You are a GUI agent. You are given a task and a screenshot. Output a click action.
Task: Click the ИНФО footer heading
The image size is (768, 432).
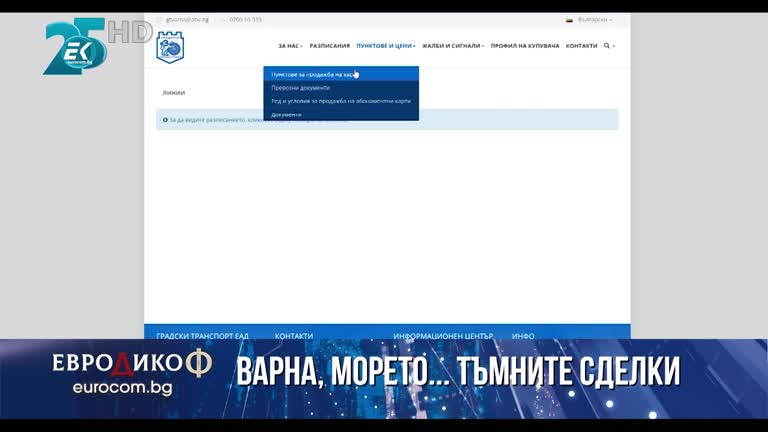click(x=523, y=336)
